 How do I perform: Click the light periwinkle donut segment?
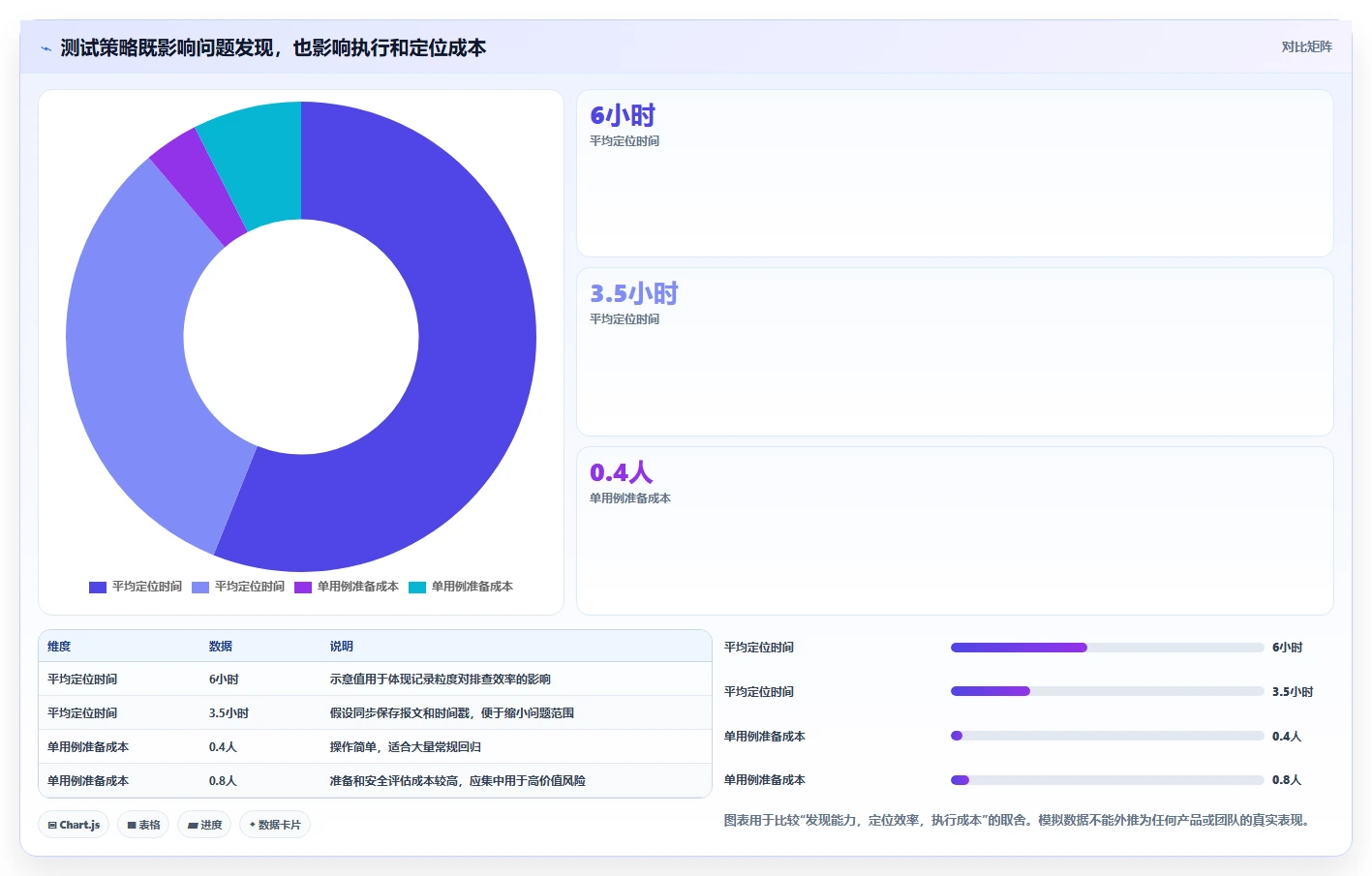131,368
